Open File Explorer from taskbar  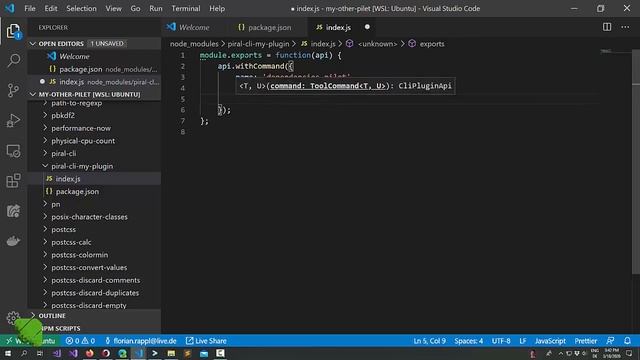coord(171,353)
